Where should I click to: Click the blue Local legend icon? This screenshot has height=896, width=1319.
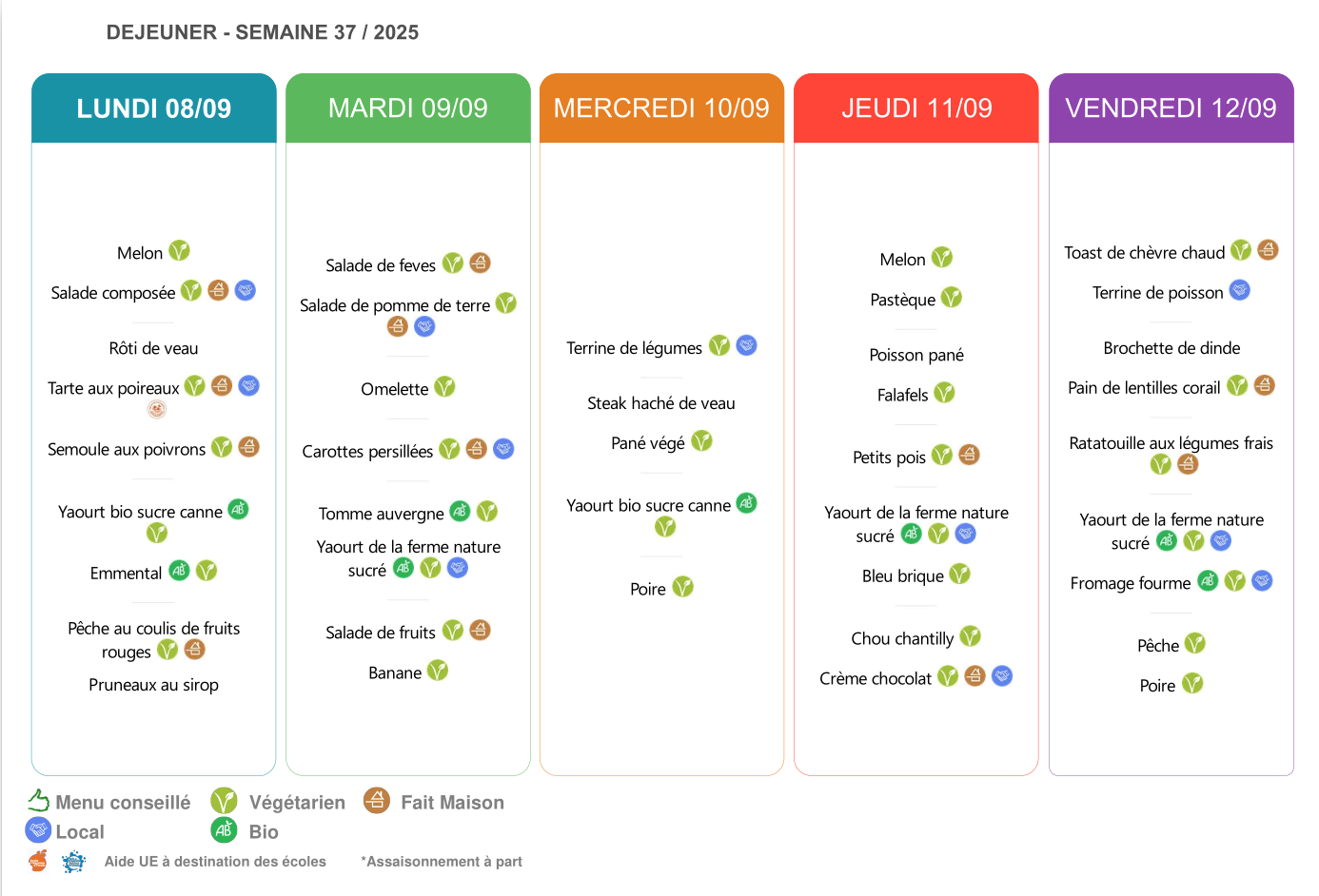pos(38,830)
